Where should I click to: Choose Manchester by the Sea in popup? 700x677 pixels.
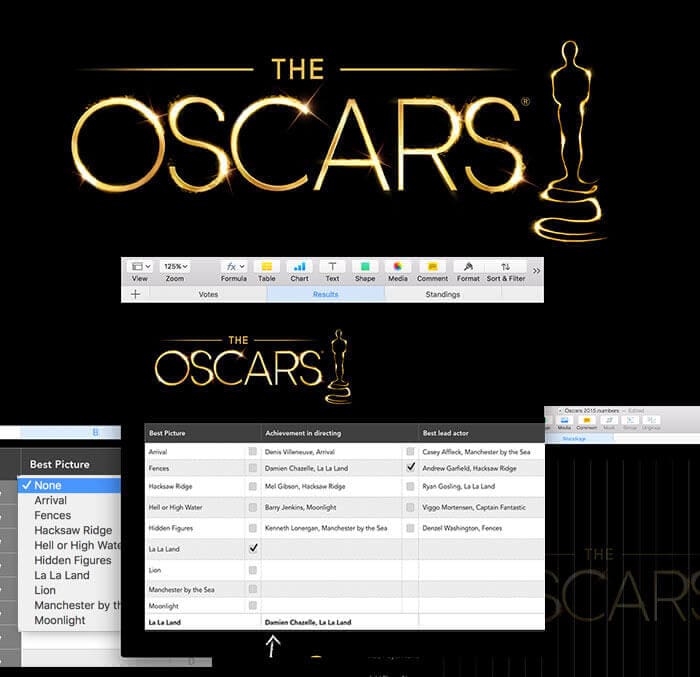point(69,605)
